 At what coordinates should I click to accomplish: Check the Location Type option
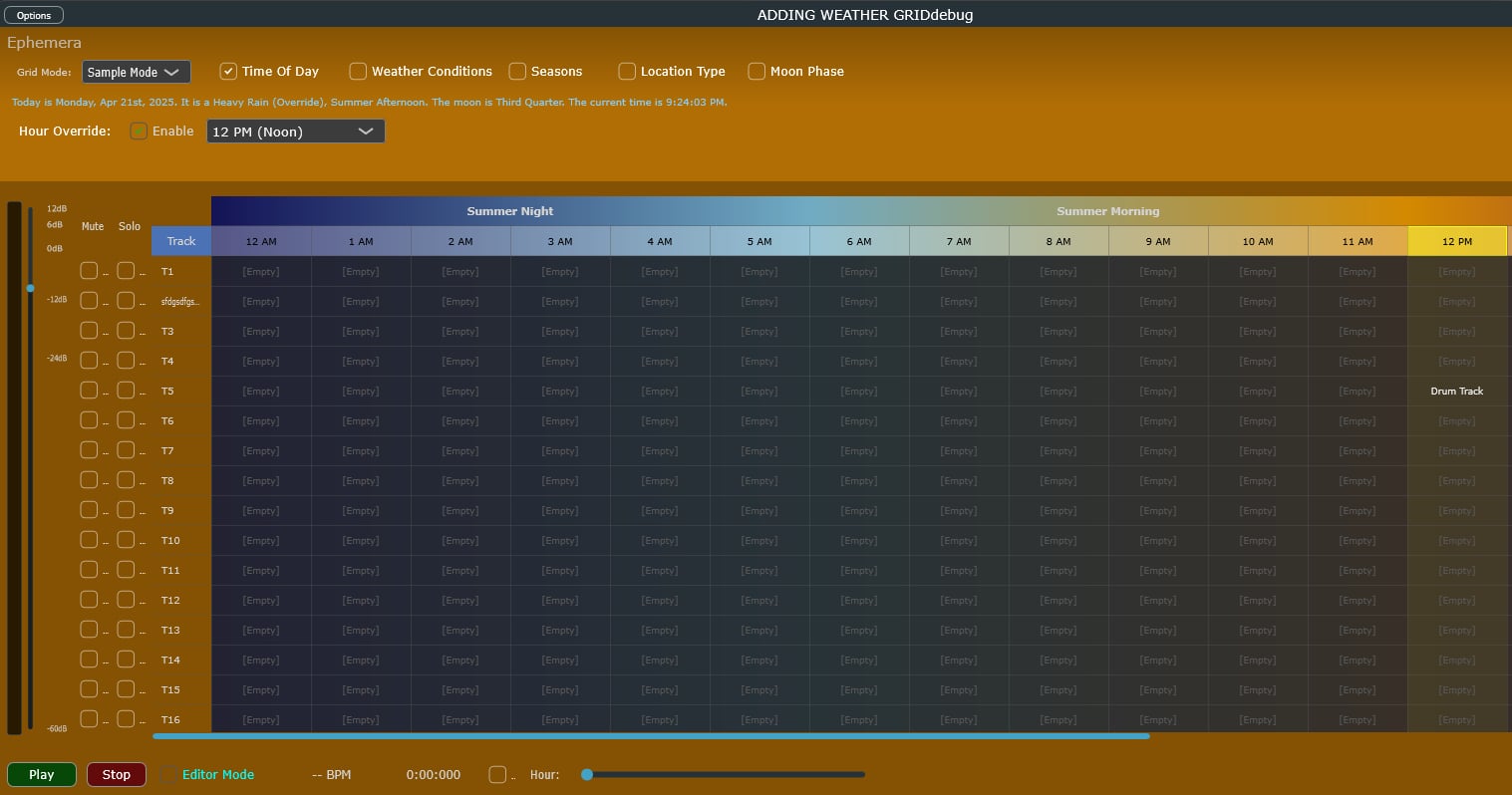point(627,71)
